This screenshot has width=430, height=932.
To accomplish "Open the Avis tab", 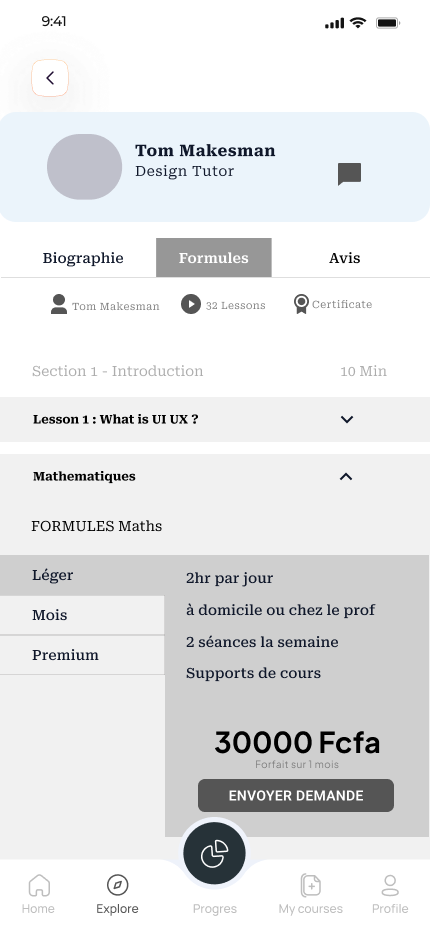I will tap(345, 258).
